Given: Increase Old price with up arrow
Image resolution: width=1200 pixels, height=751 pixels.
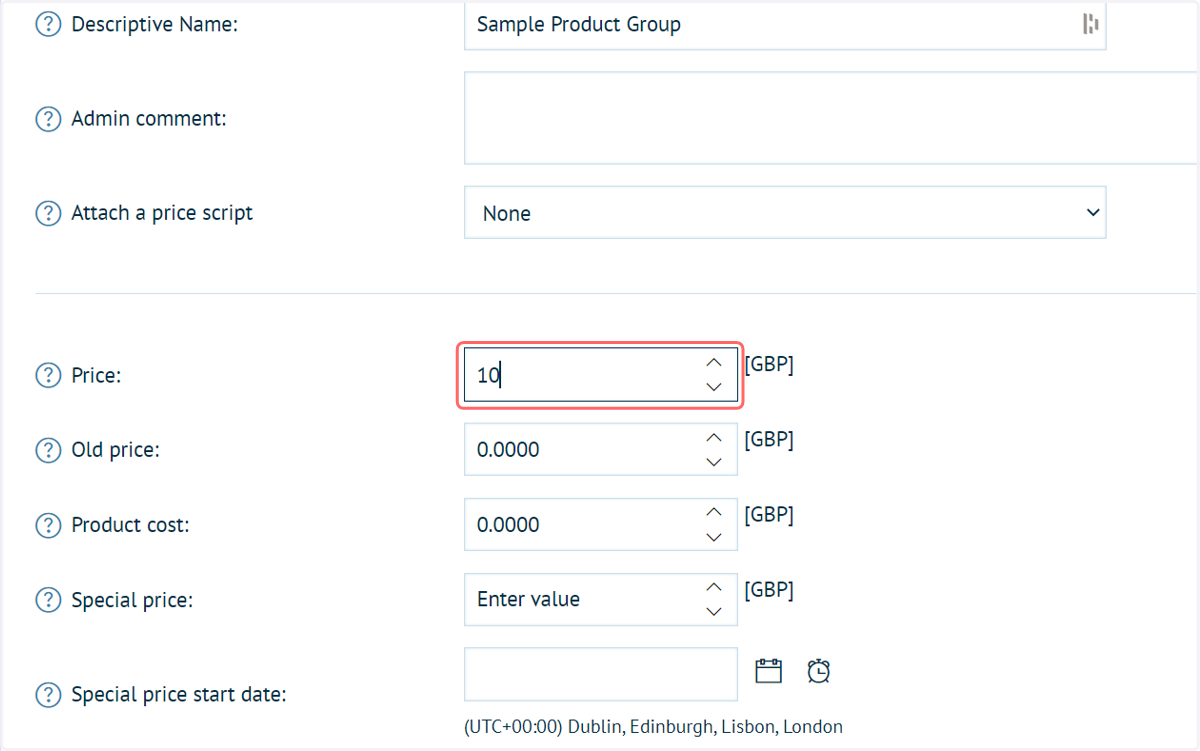Looking at the screenshot, I should point(714,438).
